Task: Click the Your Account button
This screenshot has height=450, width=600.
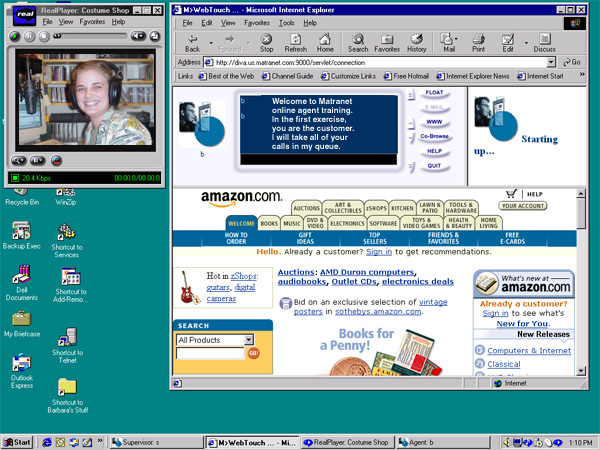Action: pos(523,206)
